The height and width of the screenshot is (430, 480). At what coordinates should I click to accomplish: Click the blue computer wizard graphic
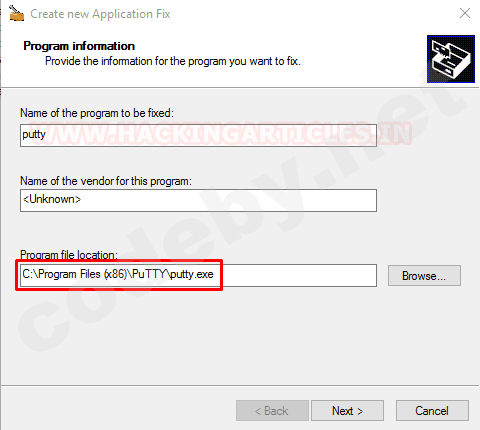coord(451,59)
